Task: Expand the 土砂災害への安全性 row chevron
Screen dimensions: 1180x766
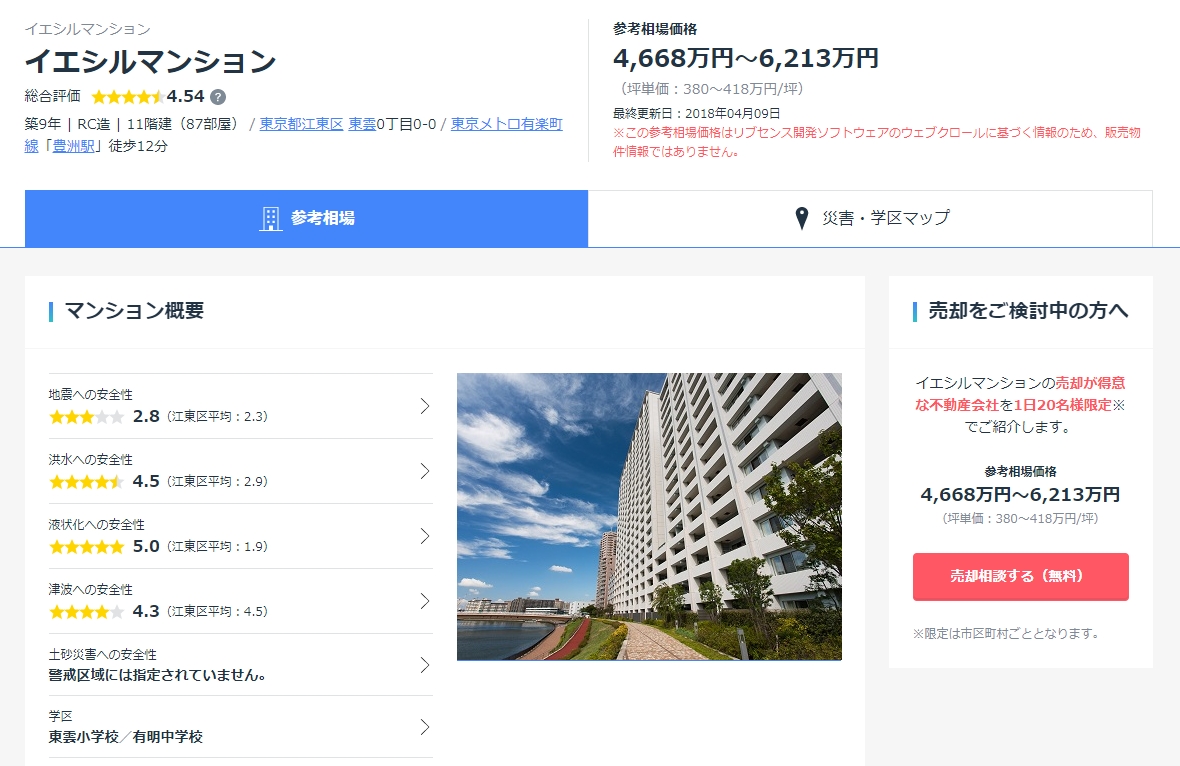Action: pyautogui.click(x=424, y=665)
